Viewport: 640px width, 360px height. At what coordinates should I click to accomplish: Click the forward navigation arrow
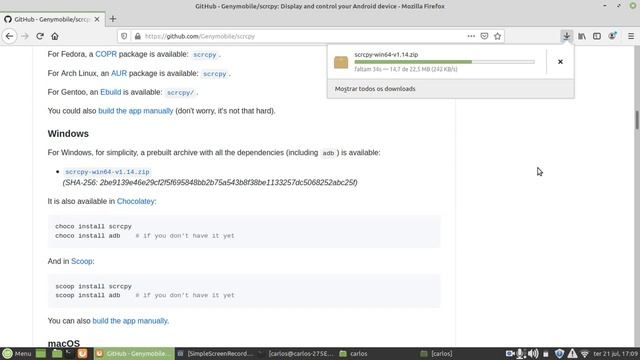coord(24,36)
